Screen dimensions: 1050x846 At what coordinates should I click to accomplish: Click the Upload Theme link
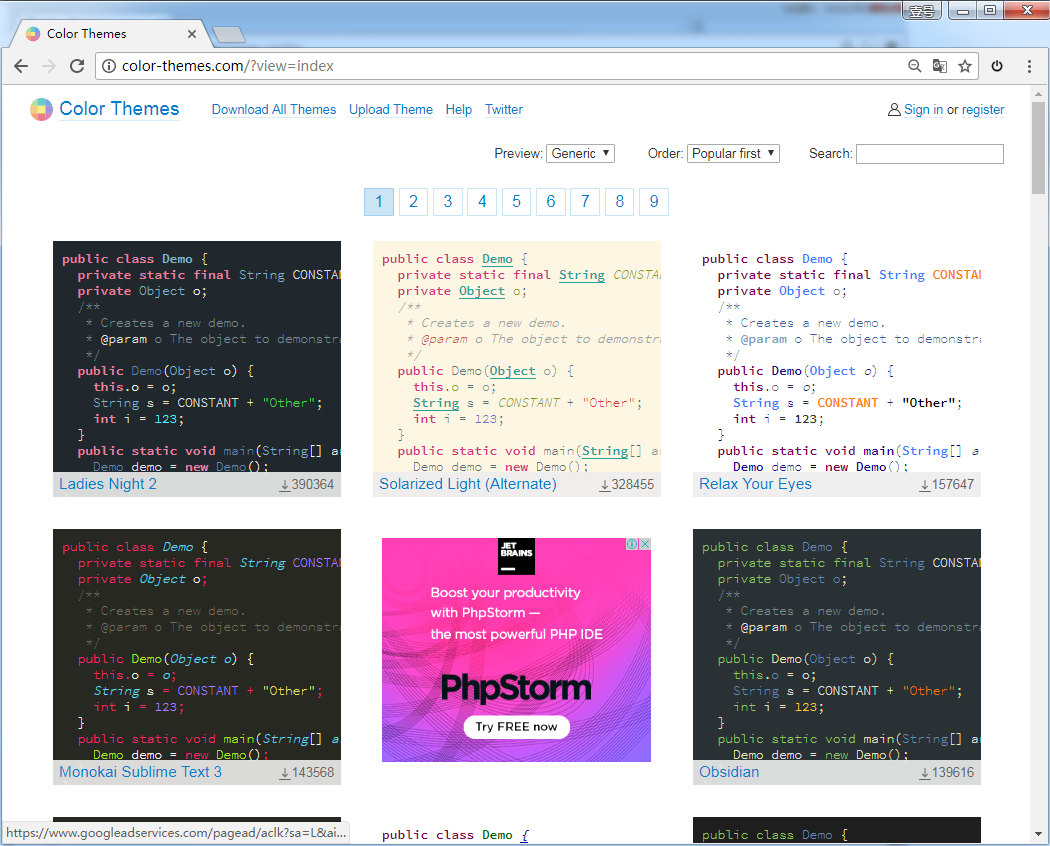point(391,110)
